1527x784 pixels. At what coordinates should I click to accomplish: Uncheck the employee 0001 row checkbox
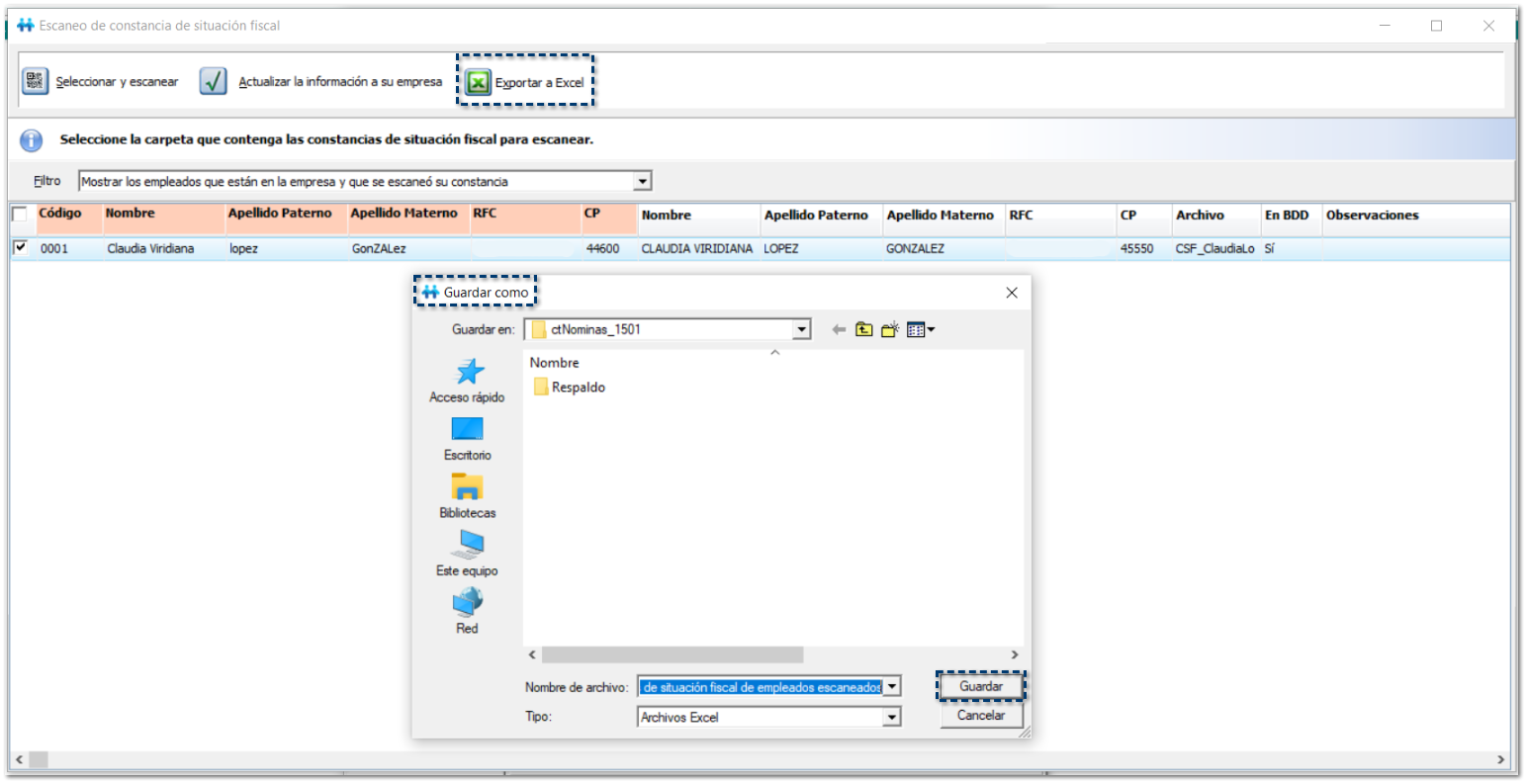[x=20, y=248]
